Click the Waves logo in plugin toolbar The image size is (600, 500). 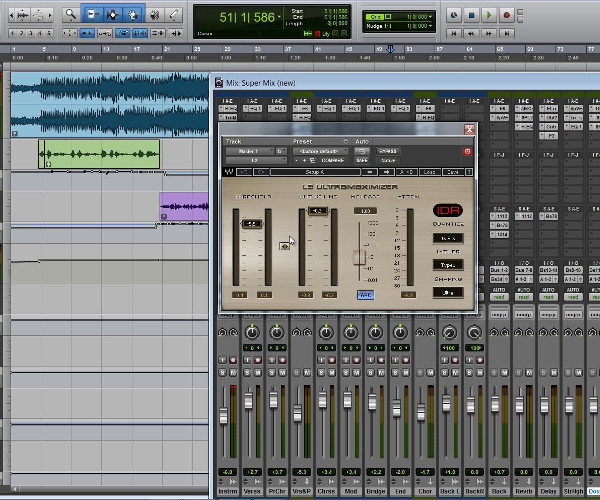228,172
